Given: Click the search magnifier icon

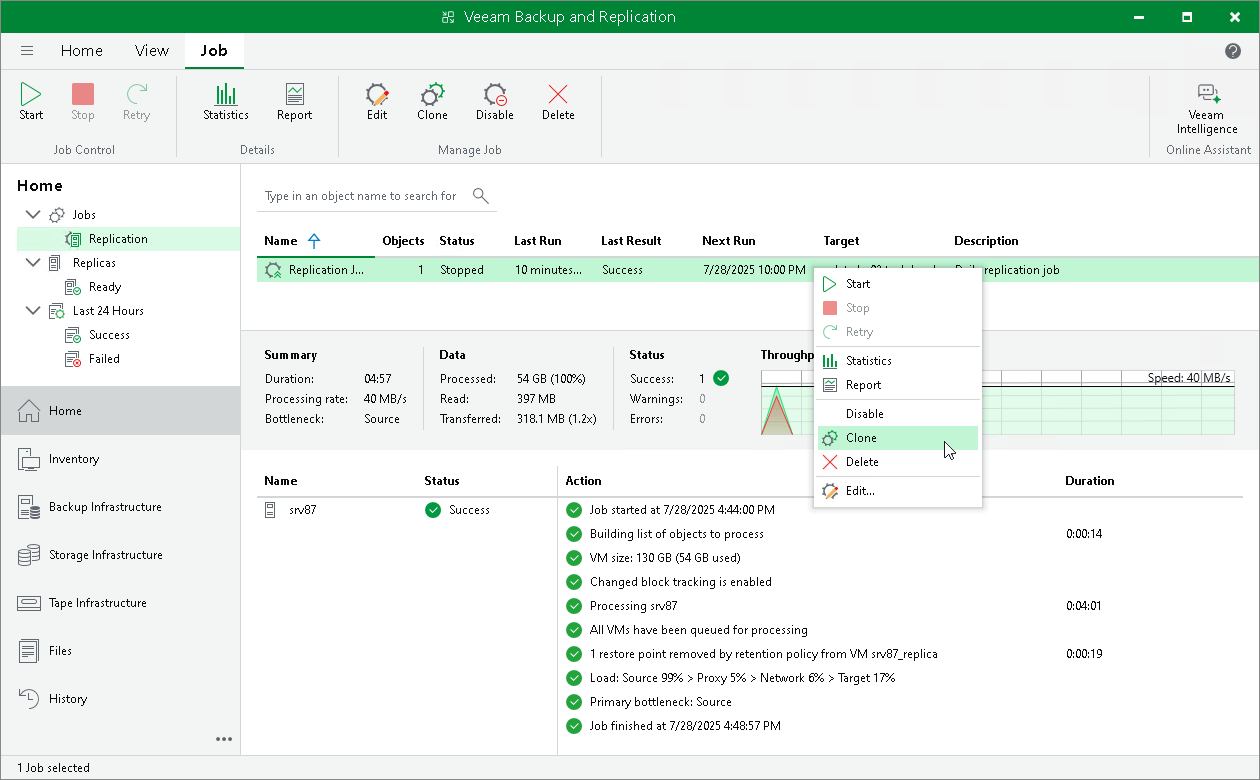Looking at the screenshot, I should point(481,195).
